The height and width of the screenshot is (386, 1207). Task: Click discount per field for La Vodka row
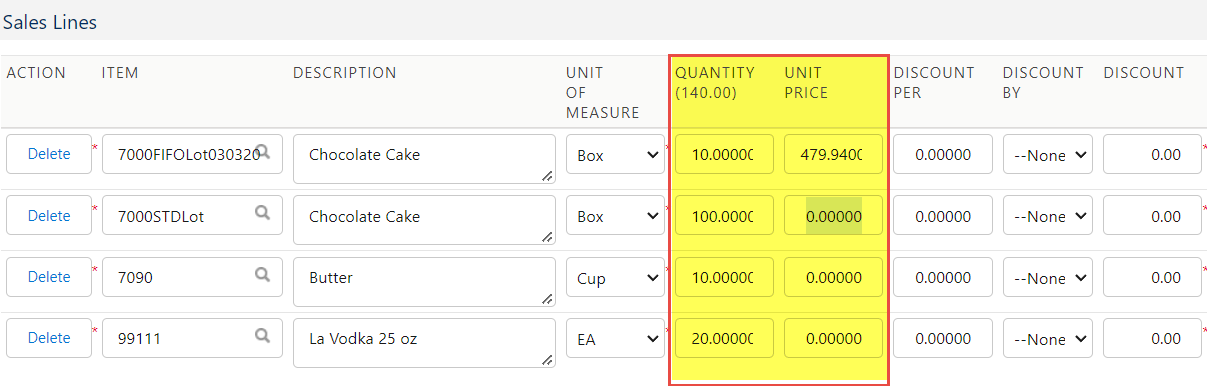coord(942,339)
